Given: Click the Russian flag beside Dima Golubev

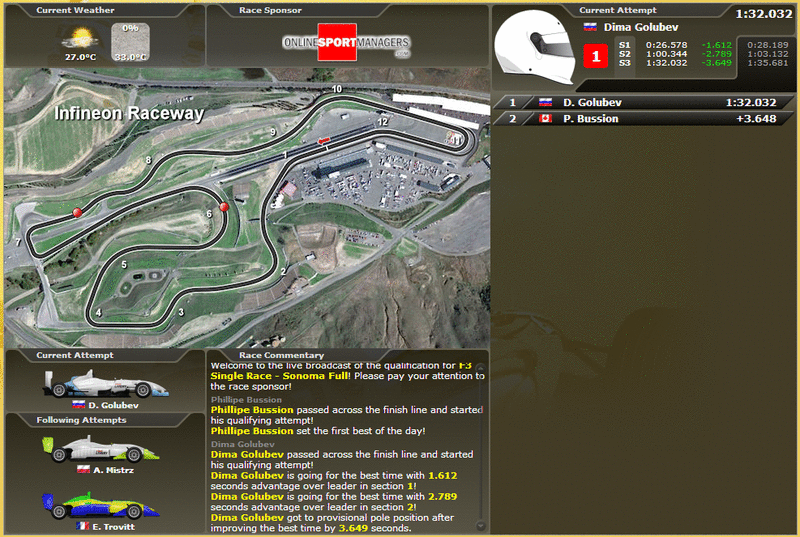Looking at the screenshot, I should click(590, 27).
